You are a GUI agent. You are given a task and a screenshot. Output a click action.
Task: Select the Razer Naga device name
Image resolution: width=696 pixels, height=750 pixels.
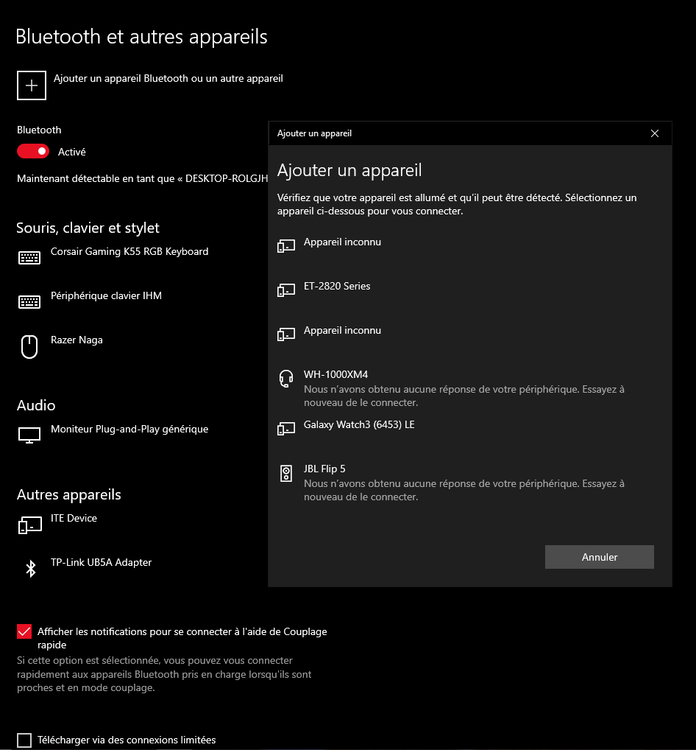click(x=77, y=340)
